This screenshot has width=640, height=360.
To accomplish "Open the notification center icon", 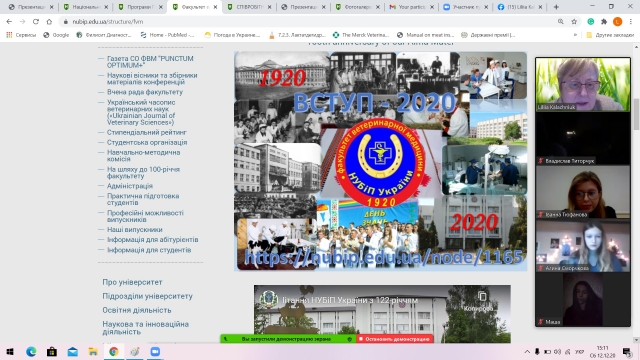I will pos(627,351).
